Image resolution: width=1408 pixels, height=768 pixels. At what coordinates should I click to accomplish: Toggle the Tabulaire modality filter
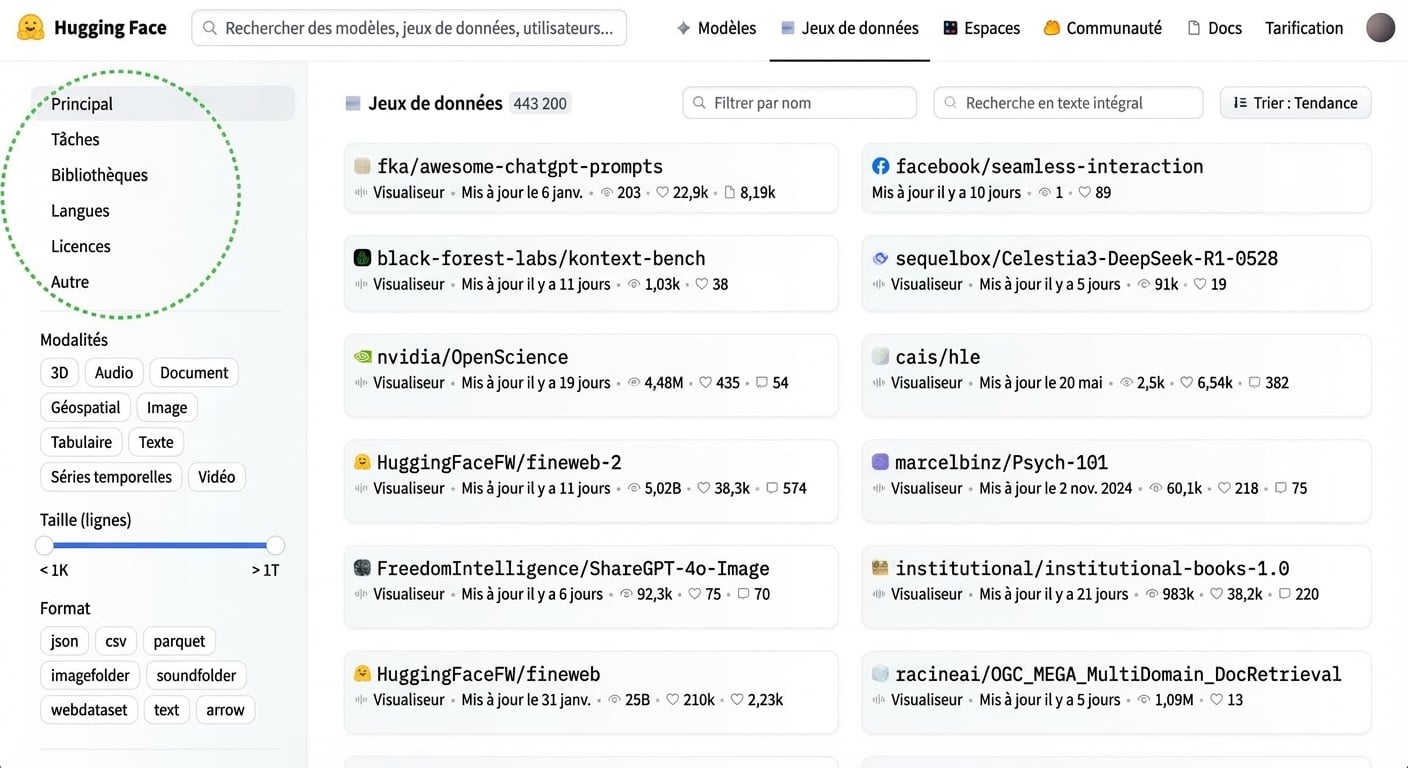[81, 442]
